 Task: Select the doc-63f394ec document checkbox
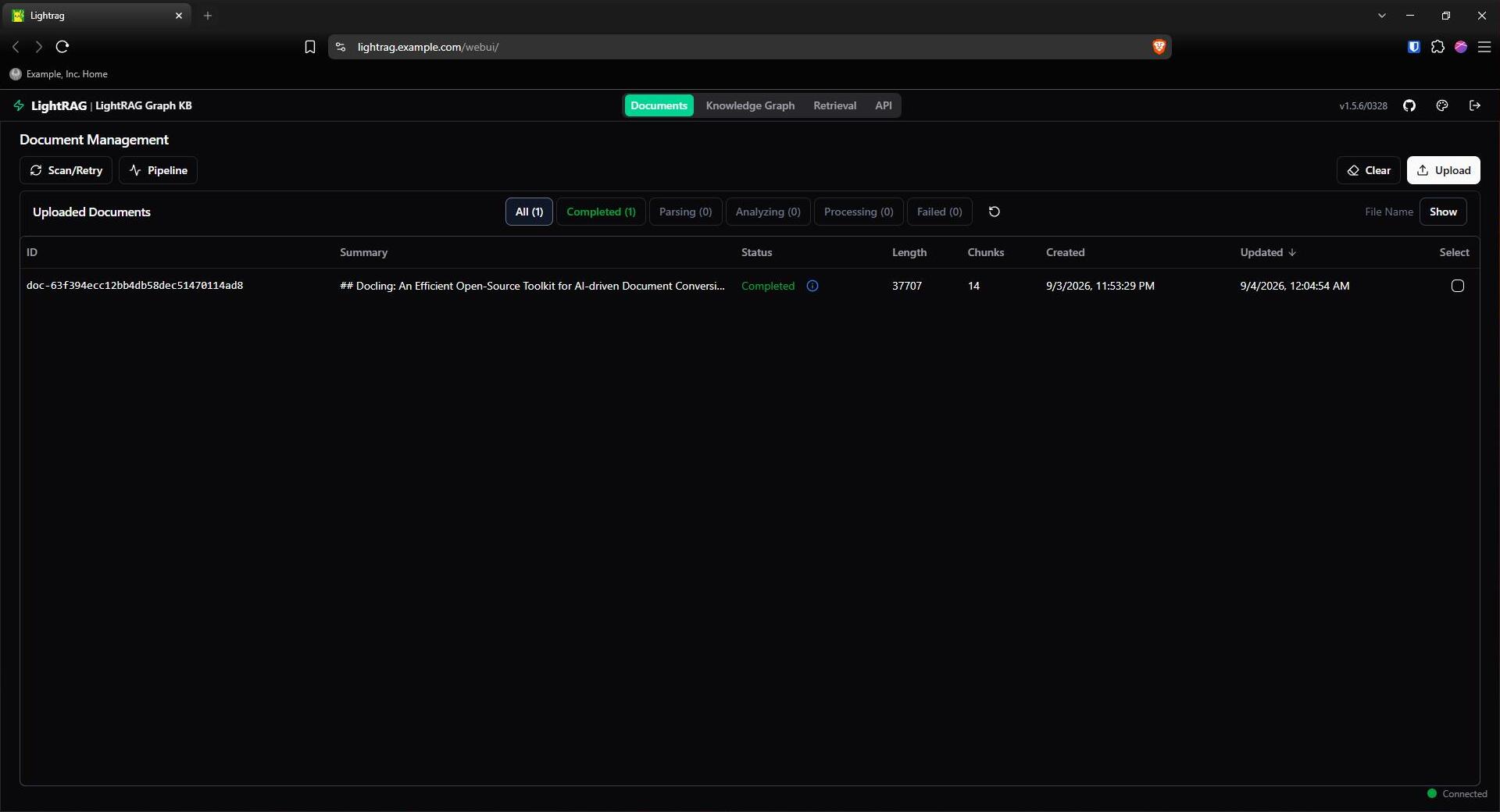(1458, 286)
